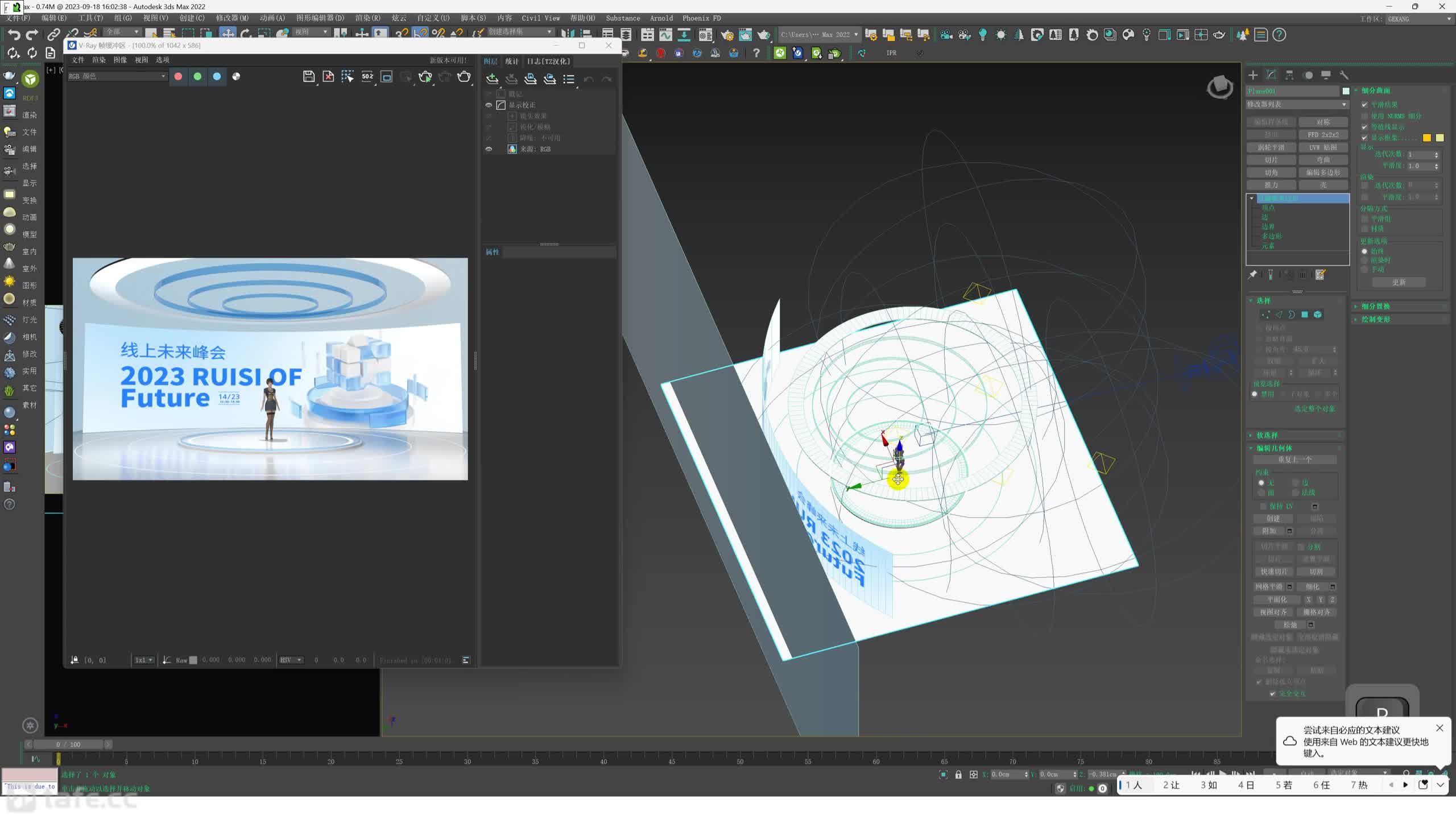Activate the region render selection icon

(348, 77)
